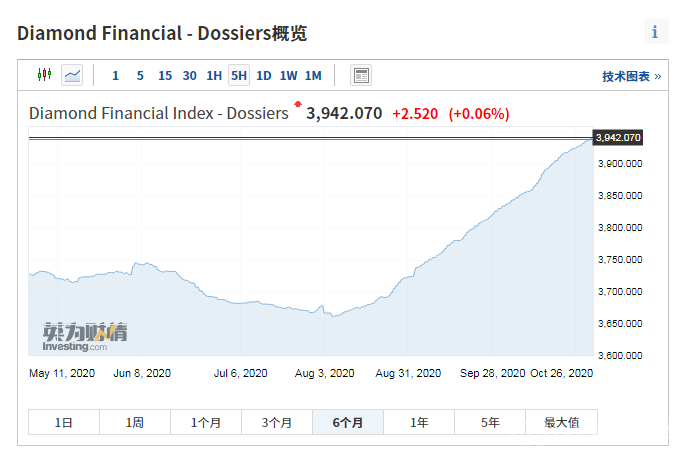Change interval to 1D
The image size is (685, 464).
[x=263, y=76]
